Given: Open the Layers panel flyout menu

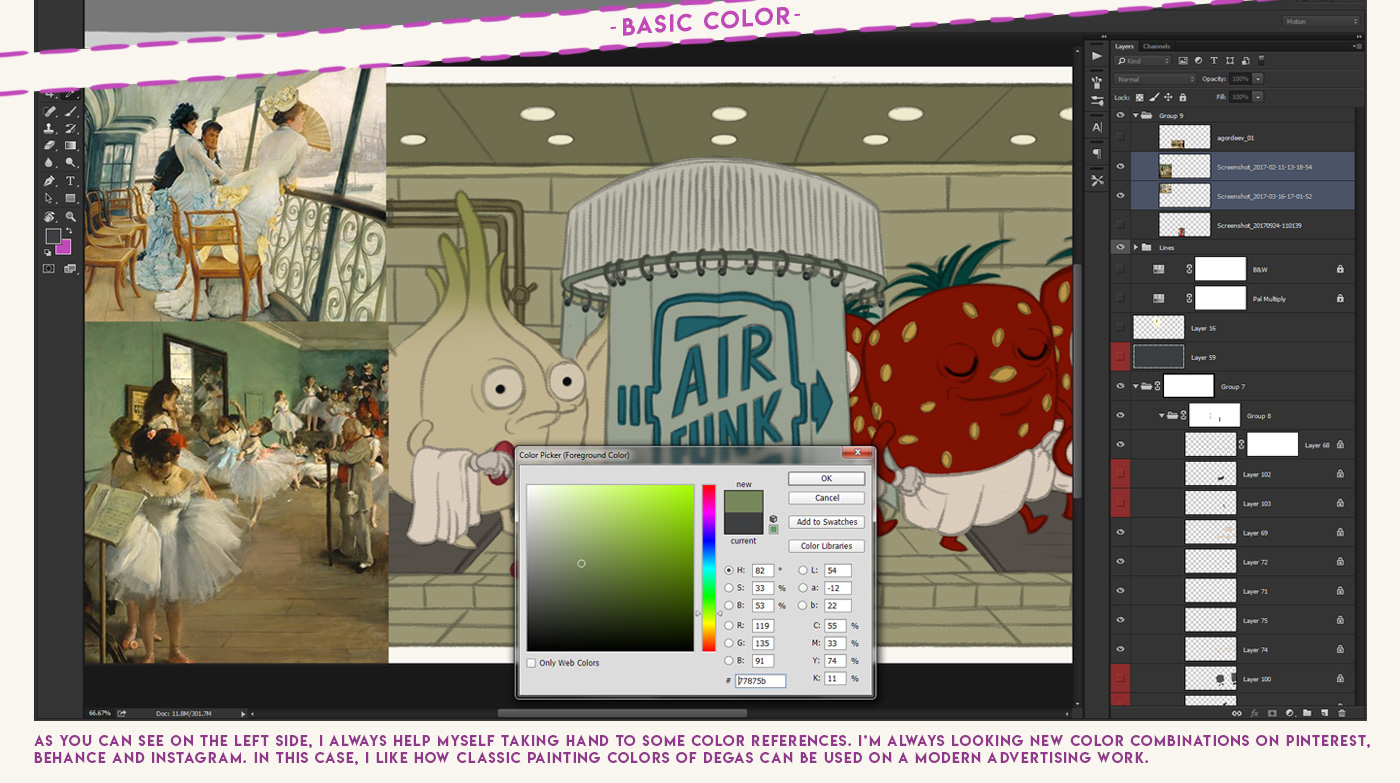Looking at the screenshot, I should point(1358,46).
